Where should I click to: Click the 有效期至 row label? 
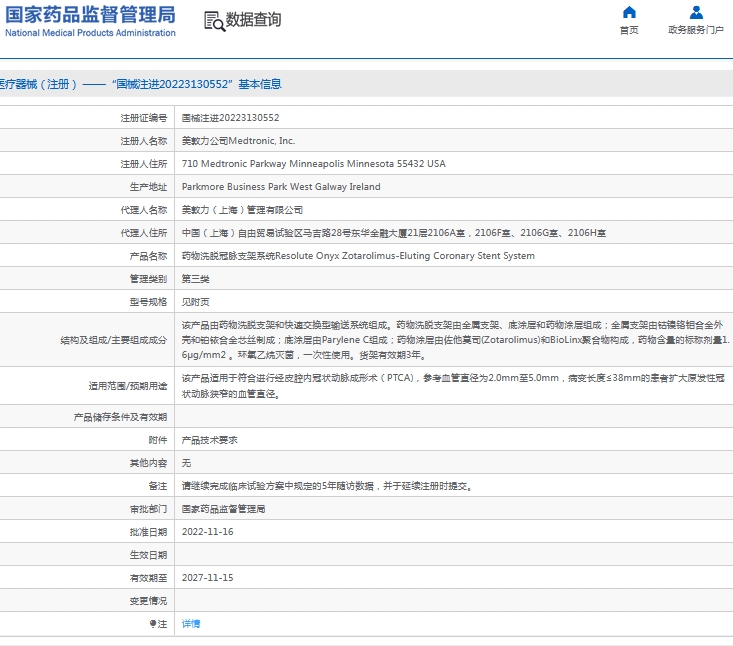tap(148, 578)
